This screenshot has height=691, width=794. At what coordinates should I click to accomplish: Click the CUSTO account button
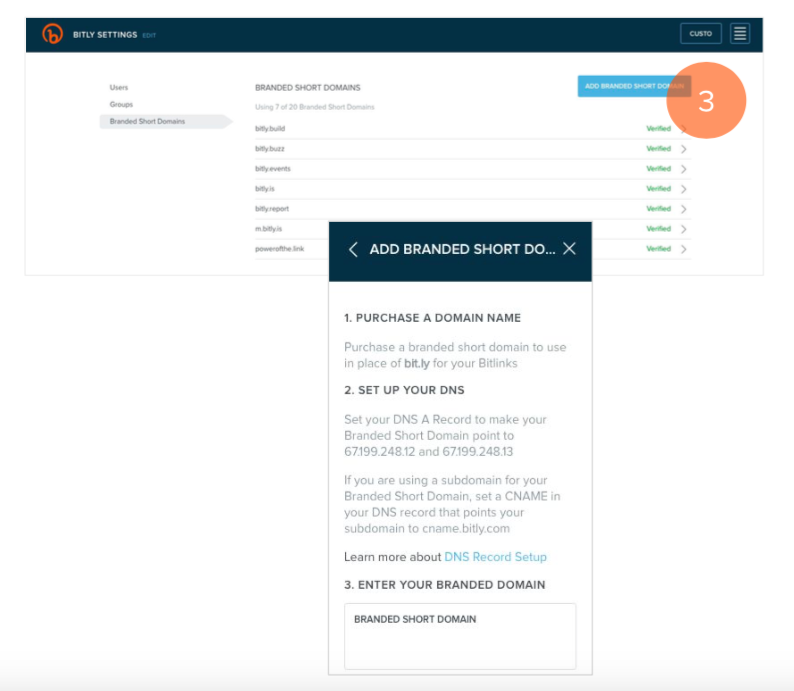point(700,34)
